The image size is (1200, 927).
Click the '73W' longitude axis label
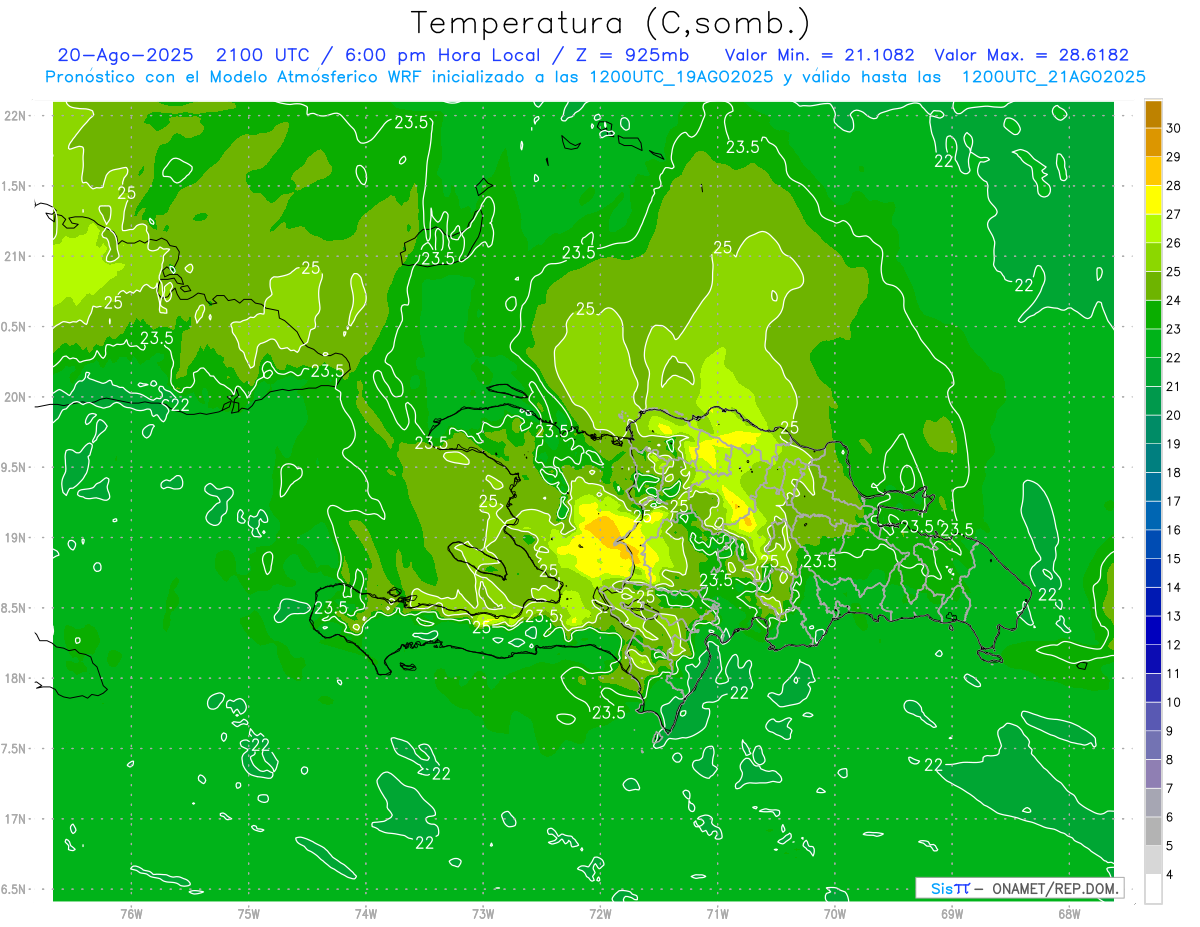pyautogui.click(x=483, y=914)
